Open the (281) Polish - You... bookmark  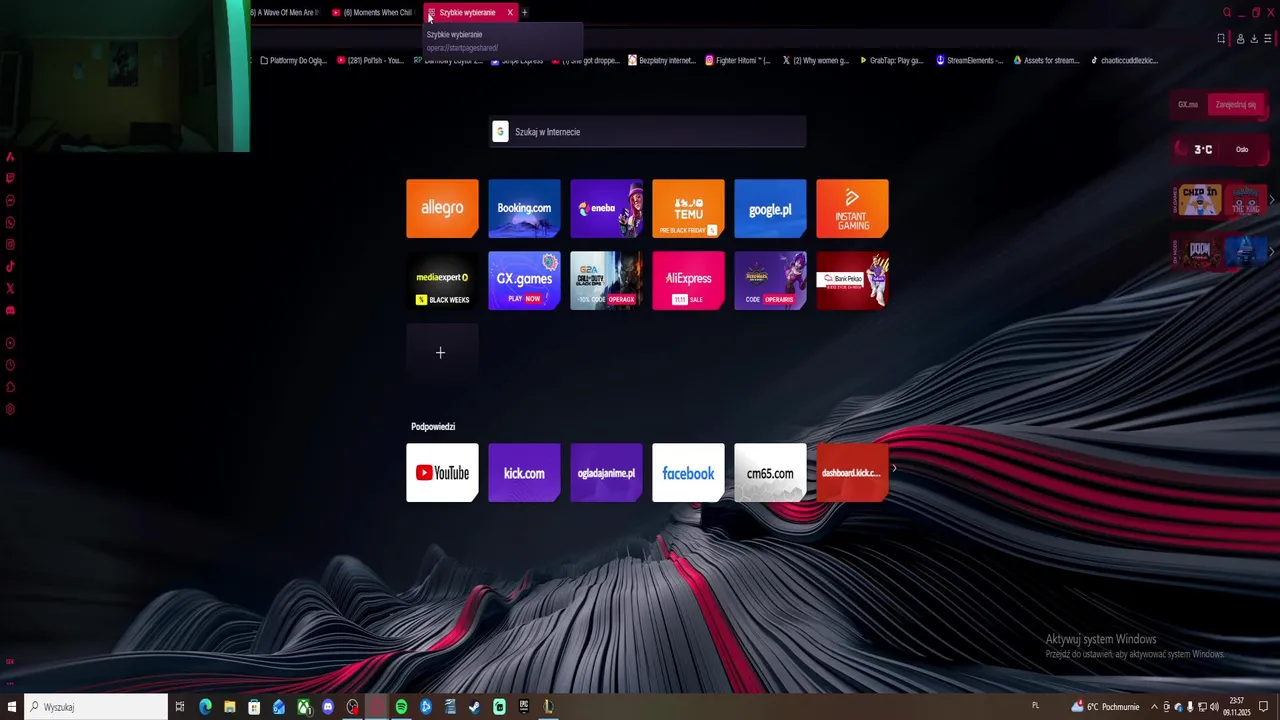coord(370,61)
